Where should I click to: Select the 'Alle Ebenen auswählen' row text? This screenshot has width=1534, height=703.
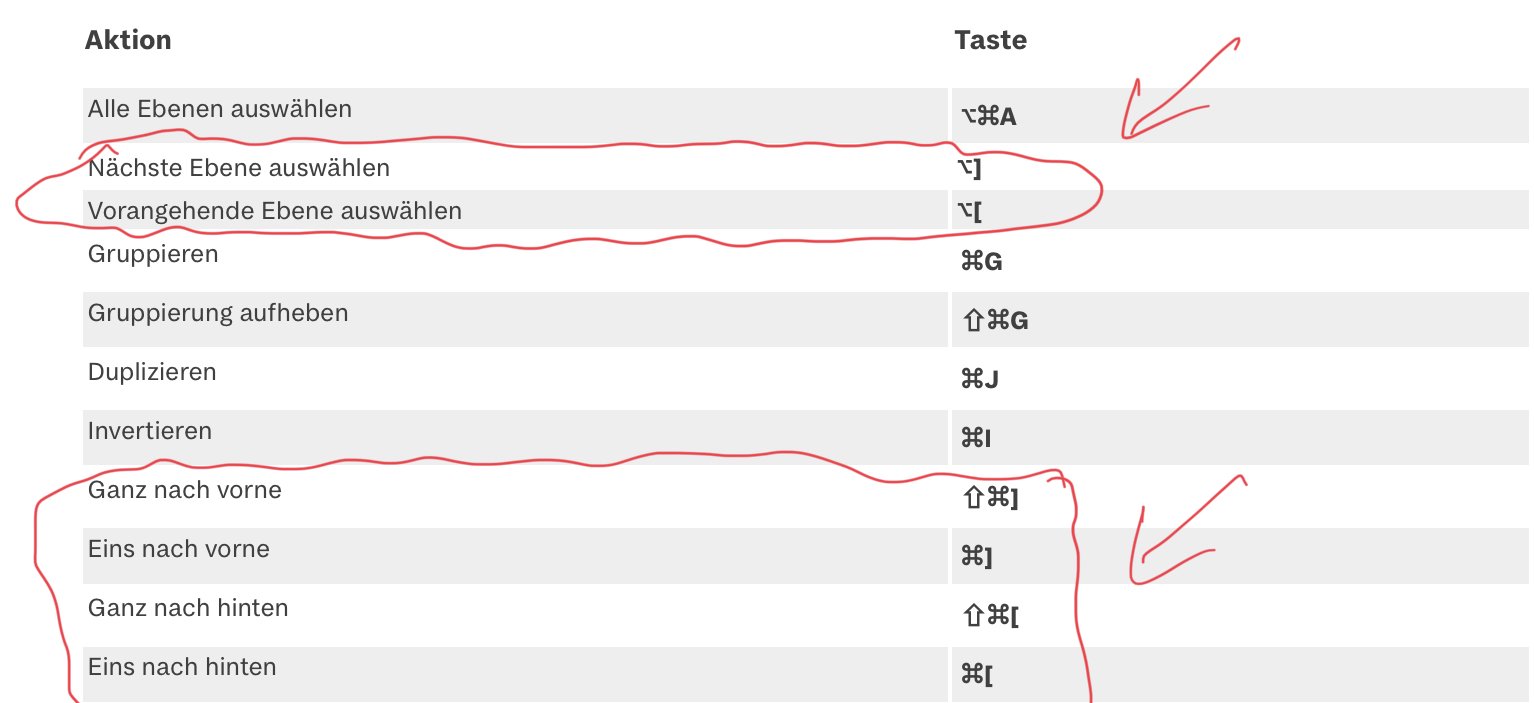coord(220,108)
